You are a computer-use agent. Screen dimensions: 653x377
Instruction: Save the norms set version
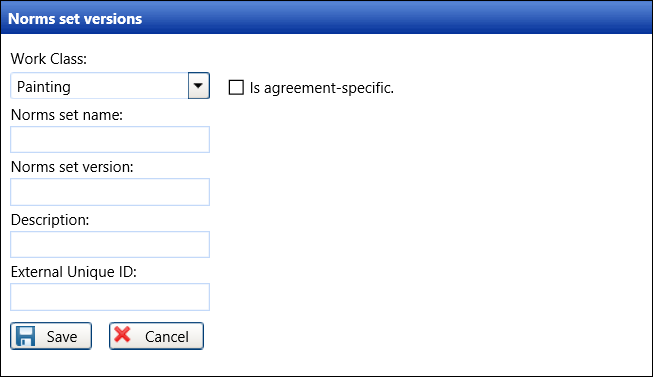[51, 336]
